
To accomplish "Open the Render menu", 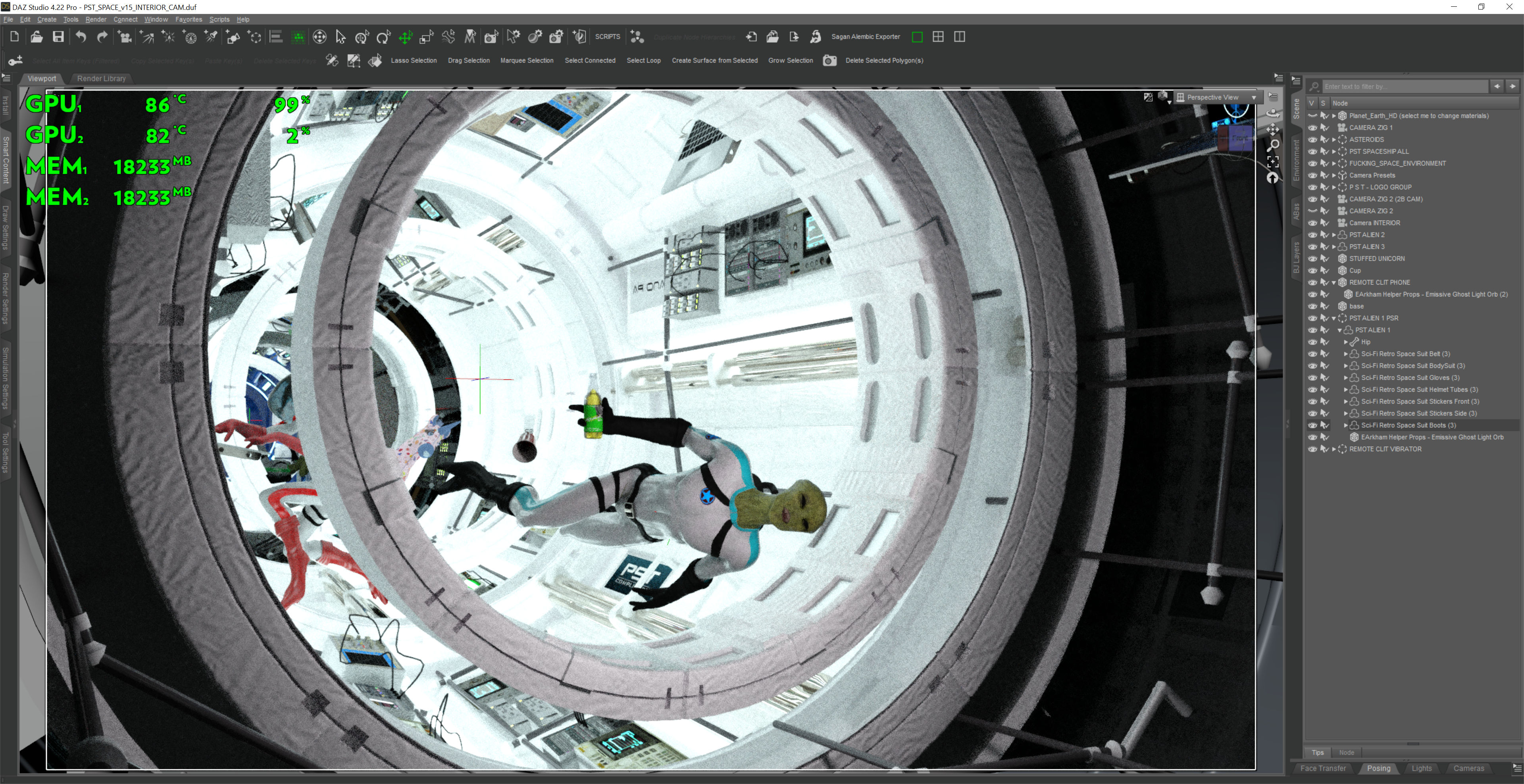I will coord(96,19).
